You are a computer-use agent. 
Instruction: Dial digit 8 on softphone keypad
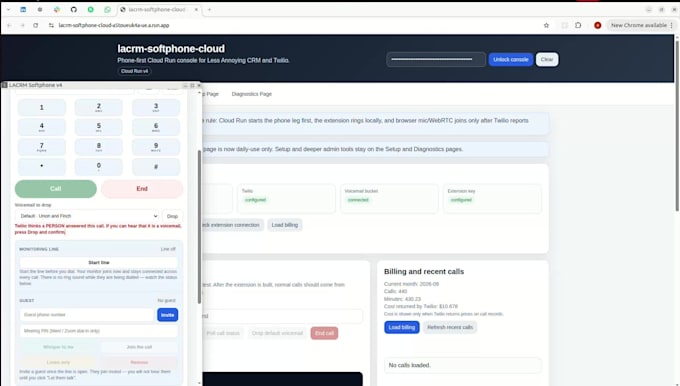click(99, 147)
